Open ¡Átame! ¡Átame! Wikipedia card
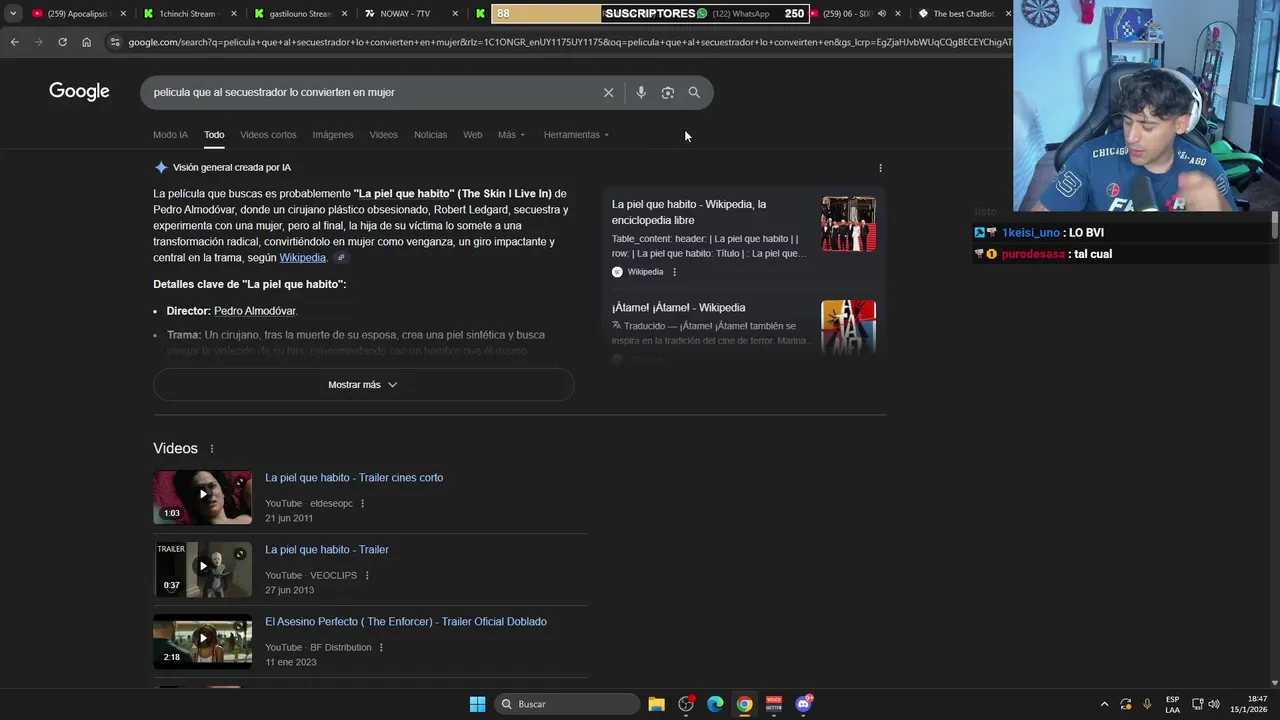Viewport: 1280px width, 720px height. pos(678,308)
